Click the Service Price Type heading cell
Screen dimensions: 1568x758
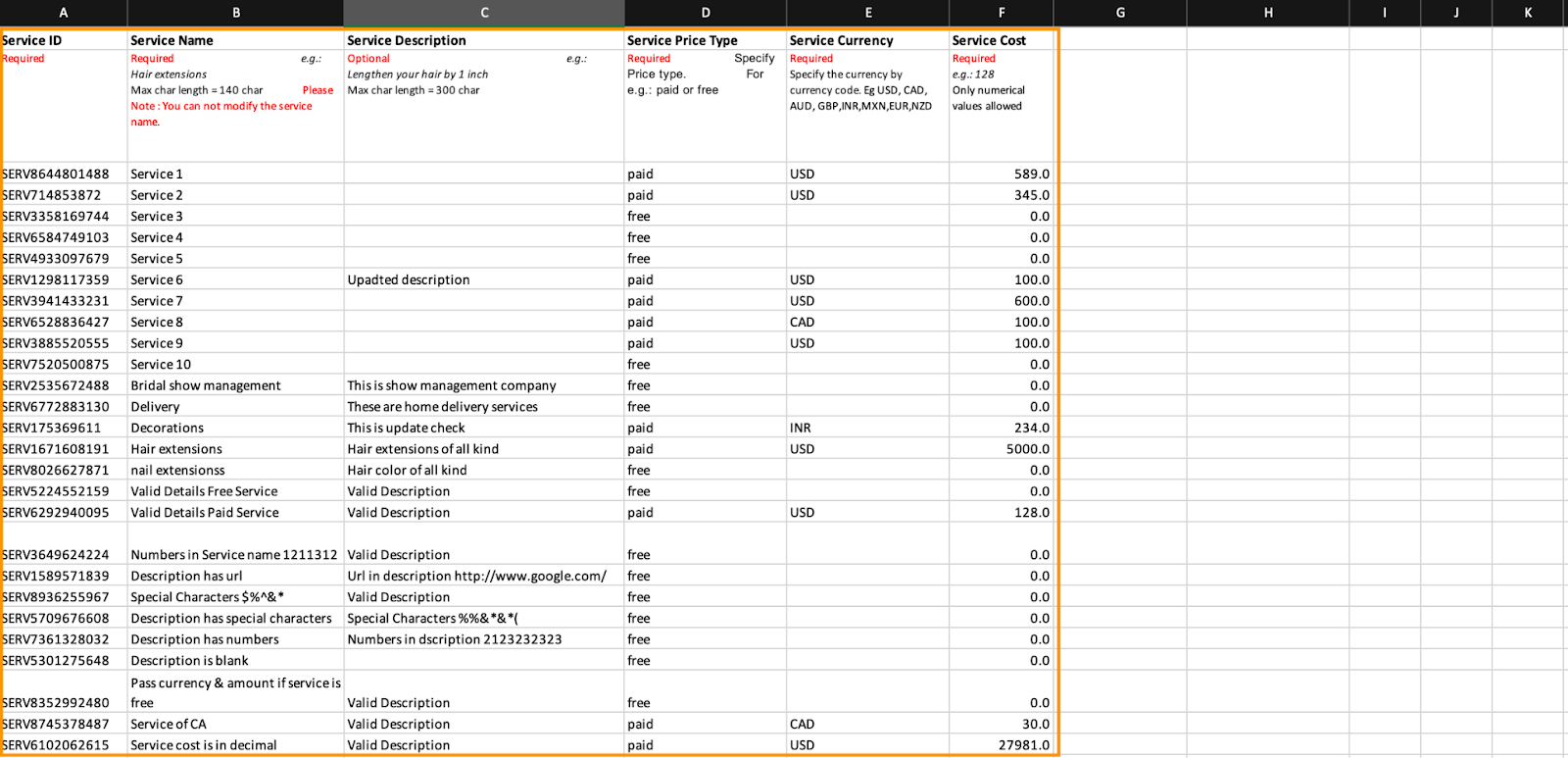[x=706, y=40]
